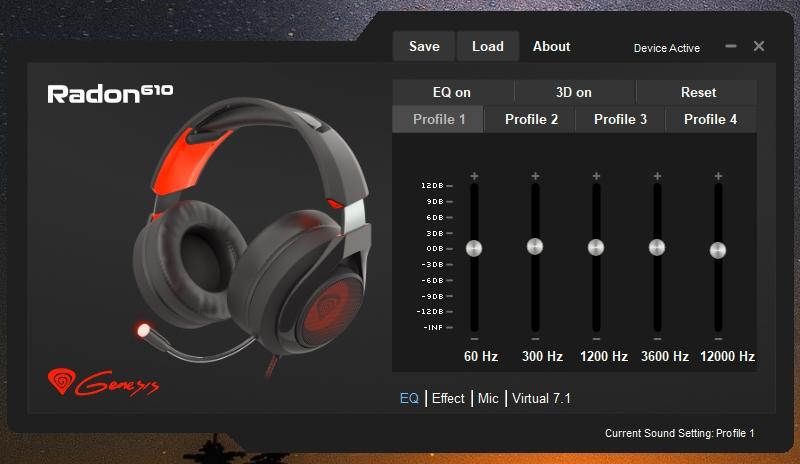Screen dimensions: 800x464
Task: Click the plus icon above 3600 Hz slider
Action: click(657, 176)
